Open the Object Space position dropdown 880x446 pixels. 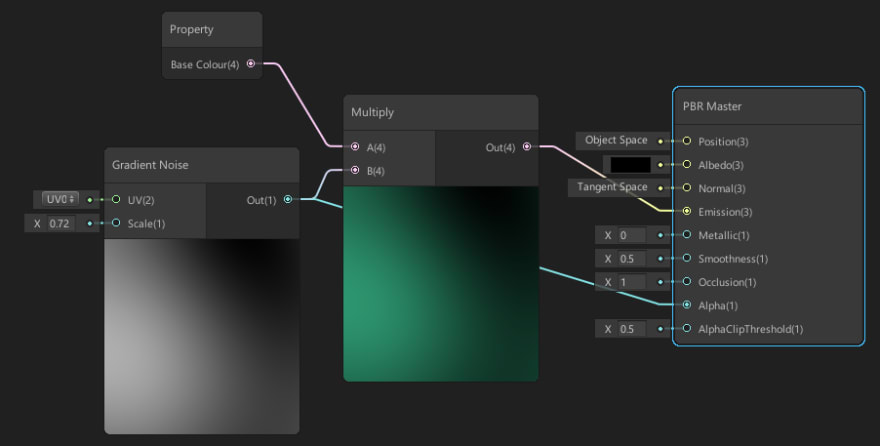pos(616,140)
